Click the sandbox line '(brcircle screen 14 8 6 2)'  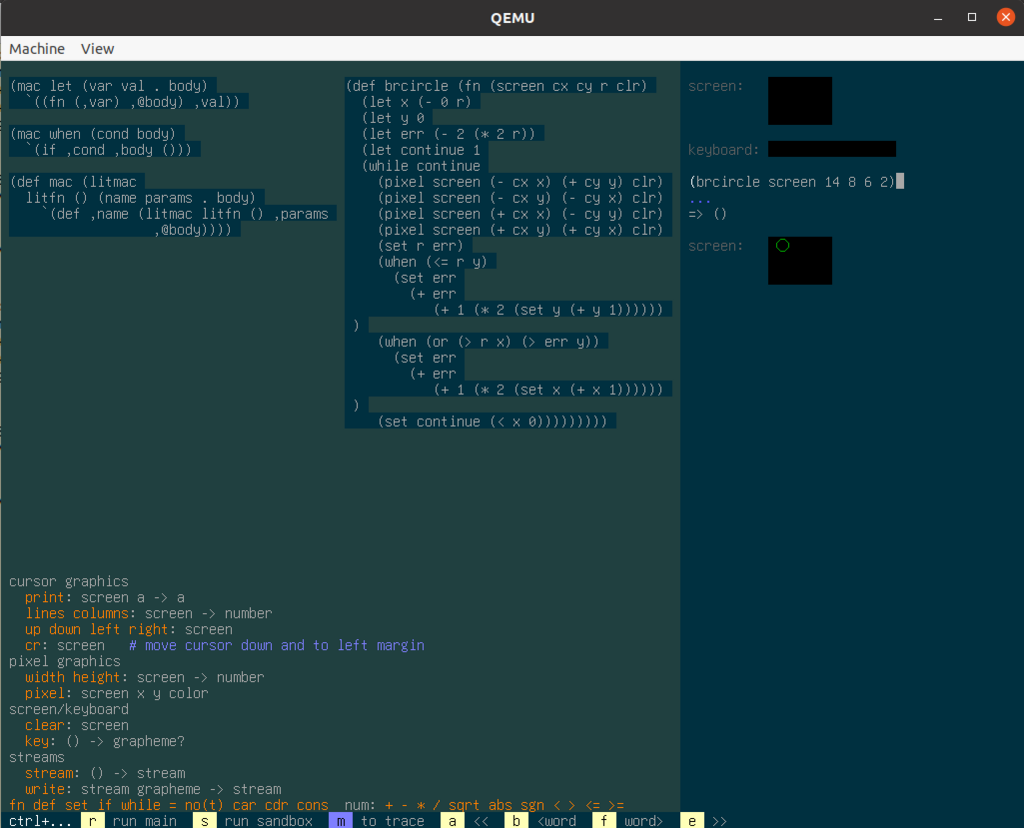coord(792,182)
